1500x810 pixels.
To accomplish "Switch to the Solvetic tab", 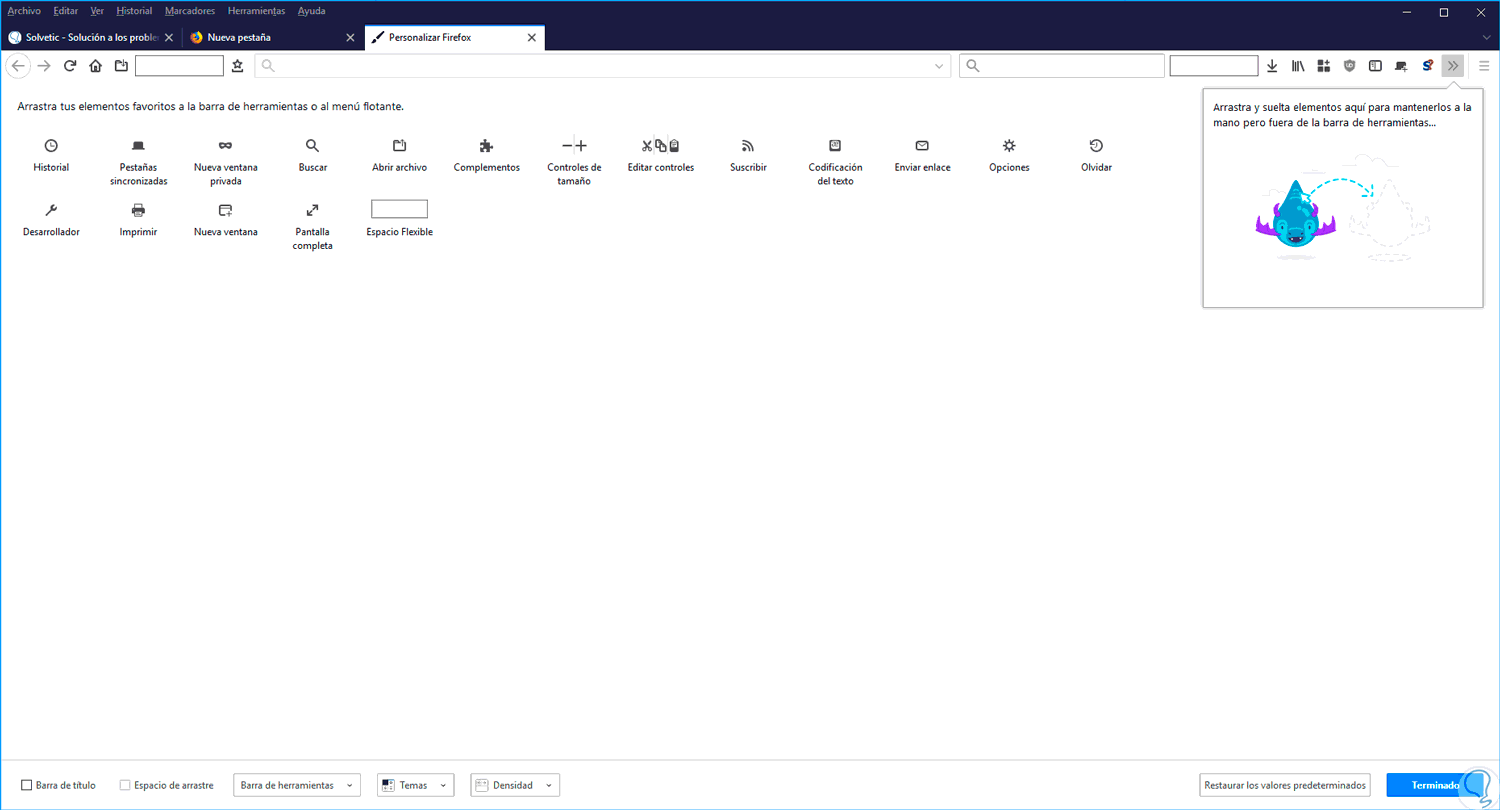I will (91, 37).
